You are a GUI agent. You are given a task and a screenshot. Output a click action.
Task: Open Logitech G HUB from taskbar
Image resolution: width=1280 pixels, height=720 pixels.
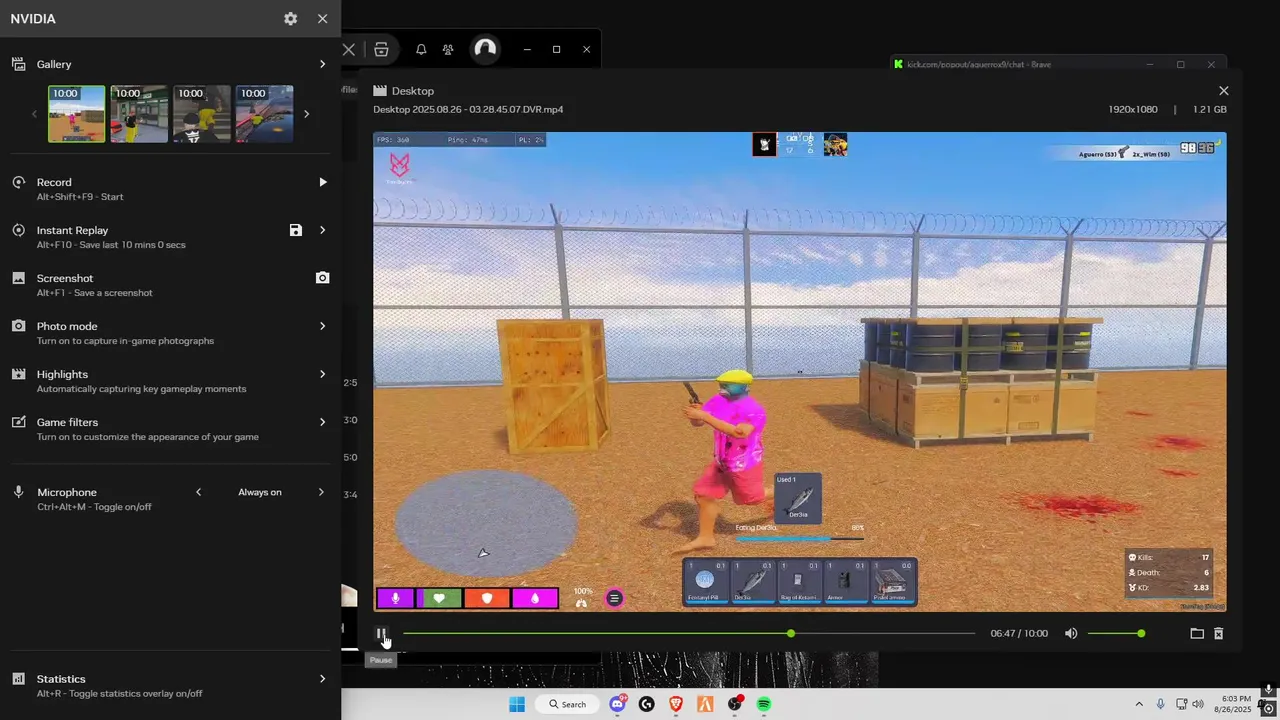coord(647,704)
